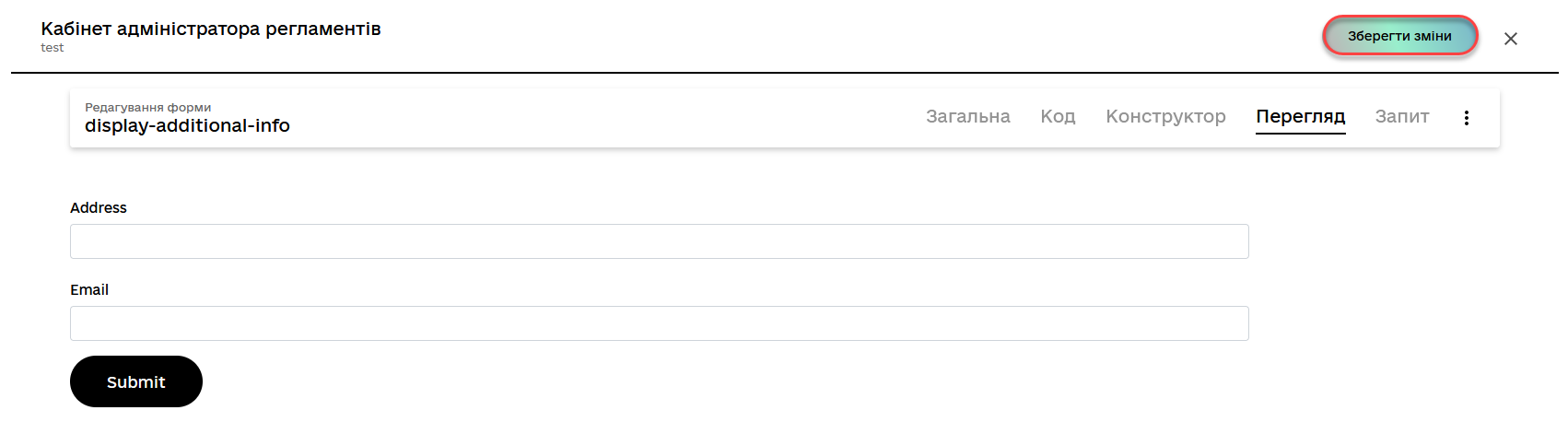Go to the Конструктор tab

click(x=1165, y=116)
